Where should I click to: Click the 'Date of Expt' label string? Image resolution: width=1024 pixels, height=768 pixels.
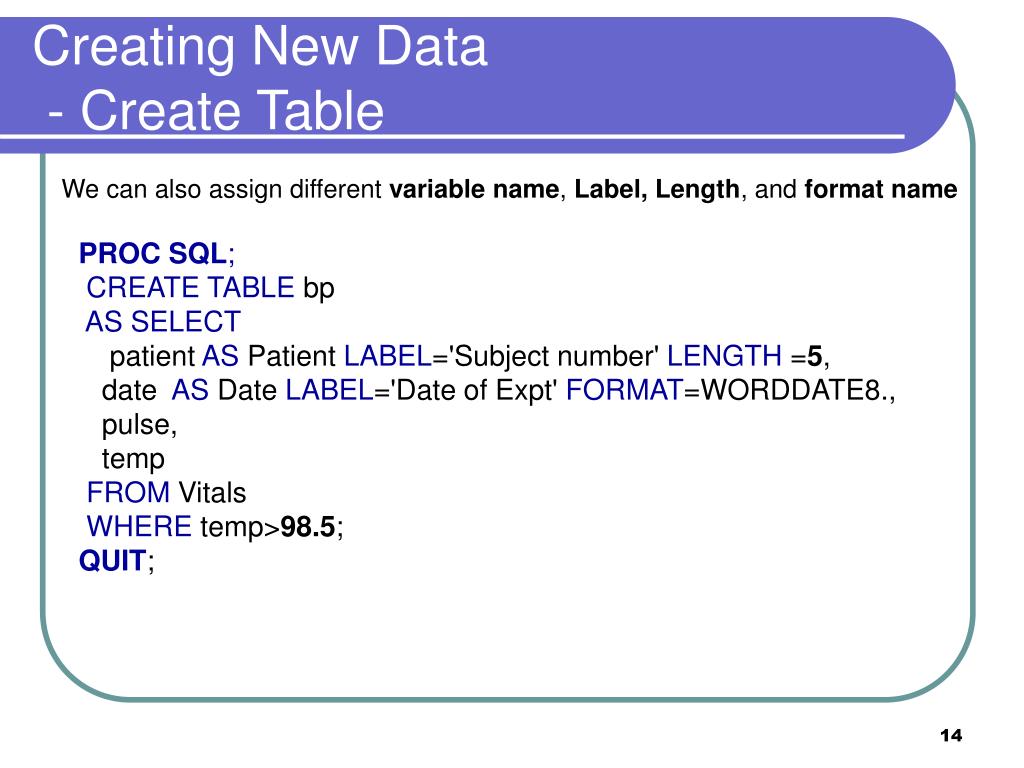point(473,391)
